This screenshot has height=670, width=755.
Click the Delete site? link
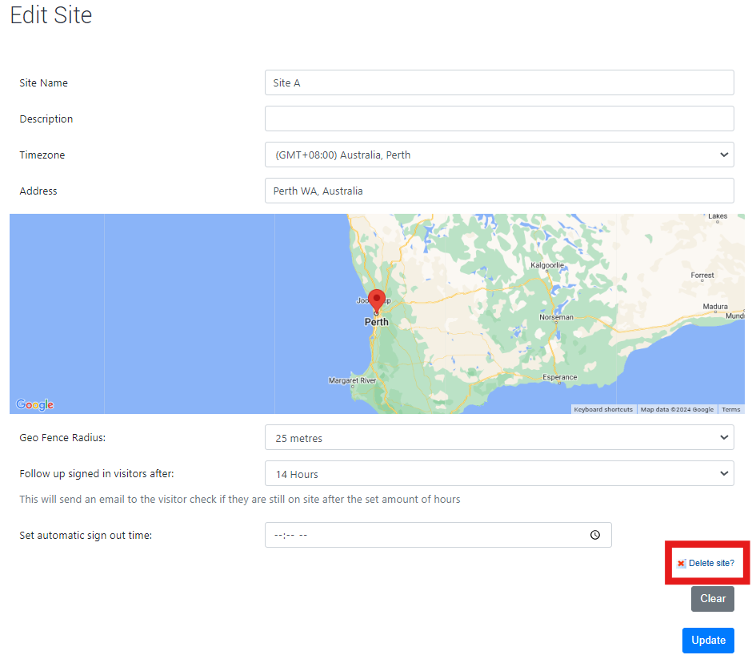click(711, 564)
